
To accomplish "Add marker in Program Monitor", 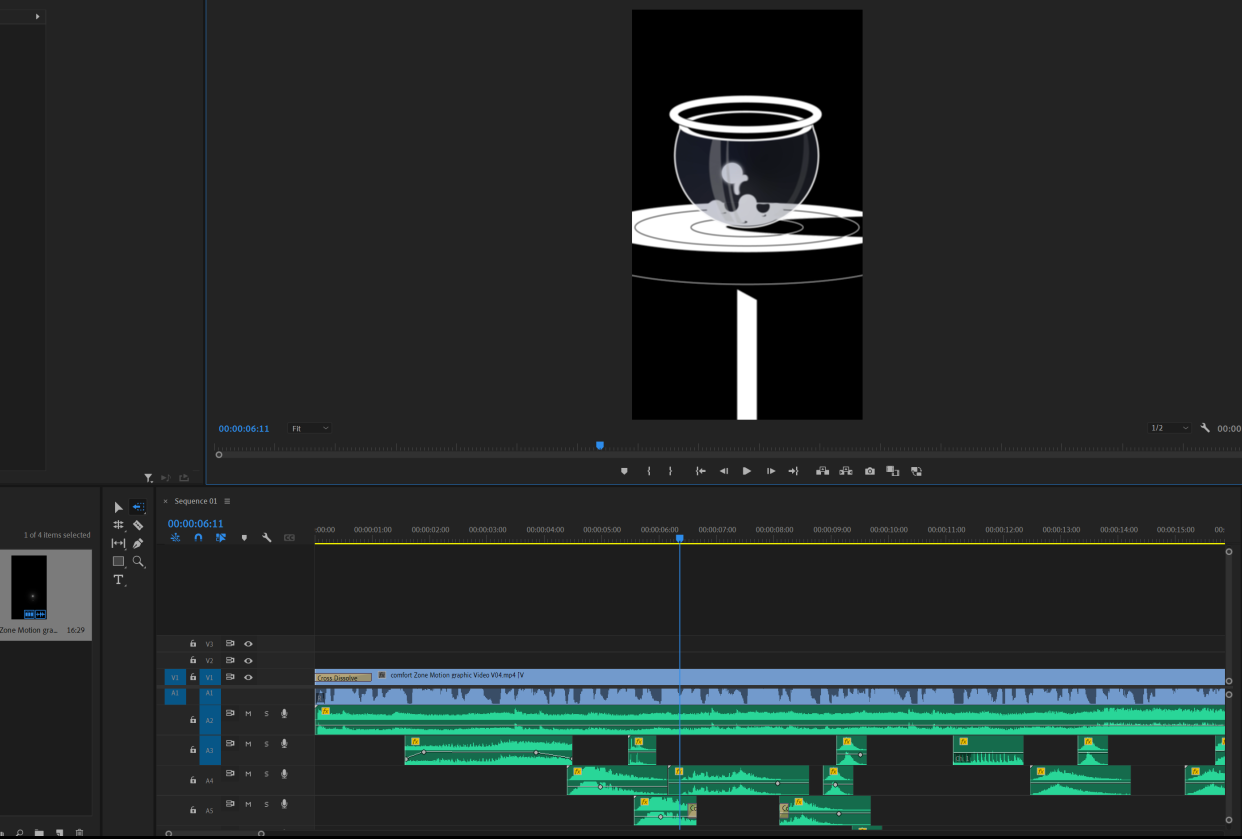I will coord(624,471).
